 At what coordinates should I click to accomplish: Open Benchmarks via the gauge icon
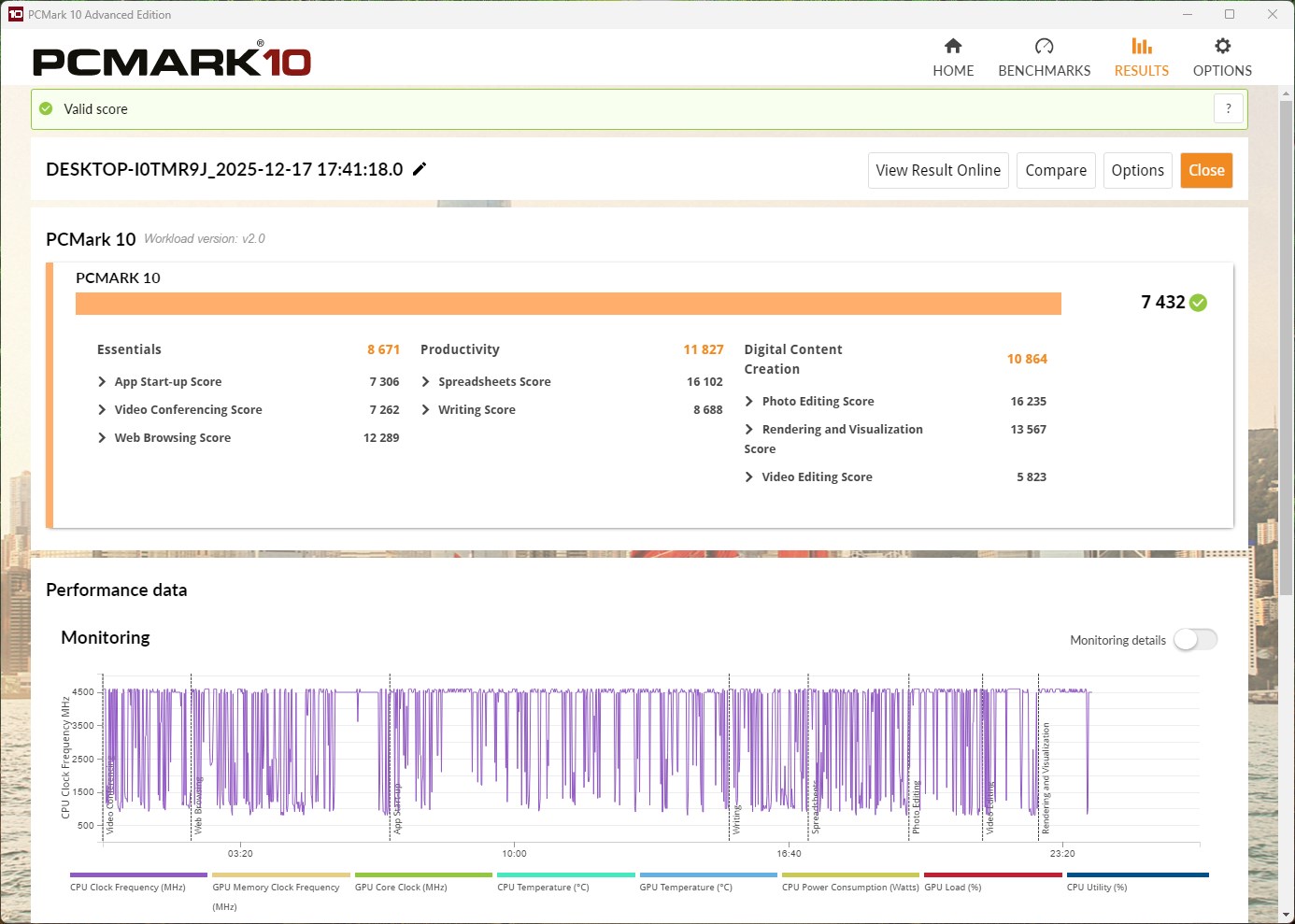pos(1044,46)
